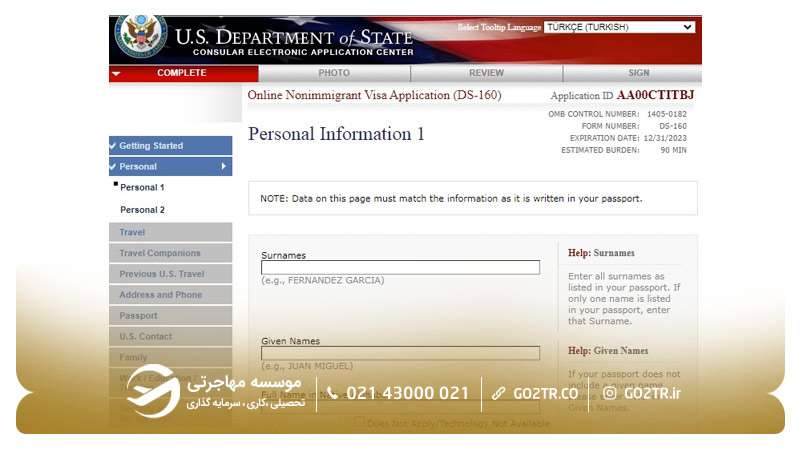Viewport: 800px width, 450px height.
Task: Click the expiration date 12/31/2023 value
Action: pyautogui.click(x=665, y=138)
